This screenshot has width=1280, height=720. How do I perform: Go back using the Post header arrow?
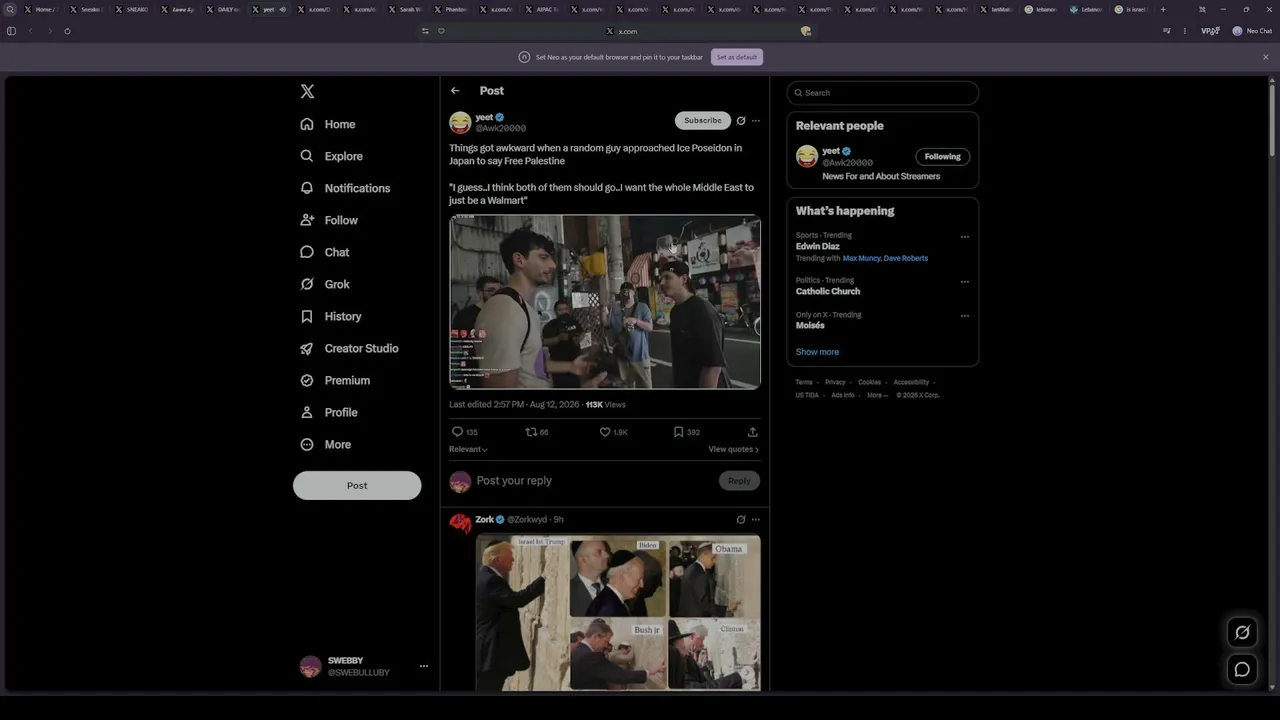point(455,91)
